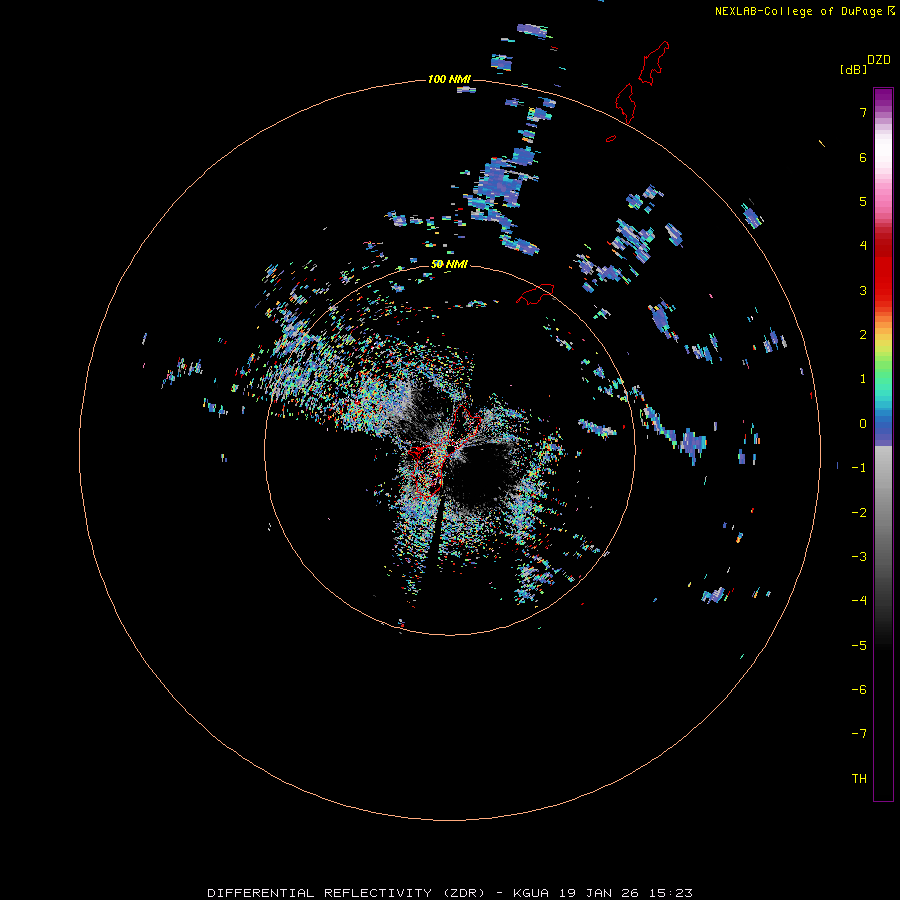The image size is (900, 900).
Task: Click the legend value 5
Action: [x=863, y=201]
